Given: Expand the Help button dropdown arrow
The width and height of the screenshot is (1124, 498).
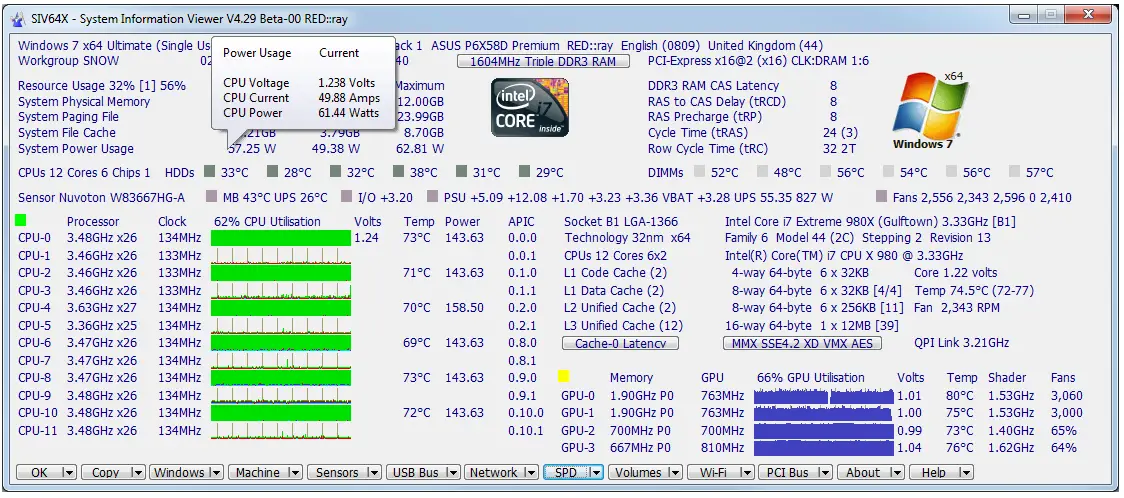Looking at the screenshot, I should click(966, 472).
